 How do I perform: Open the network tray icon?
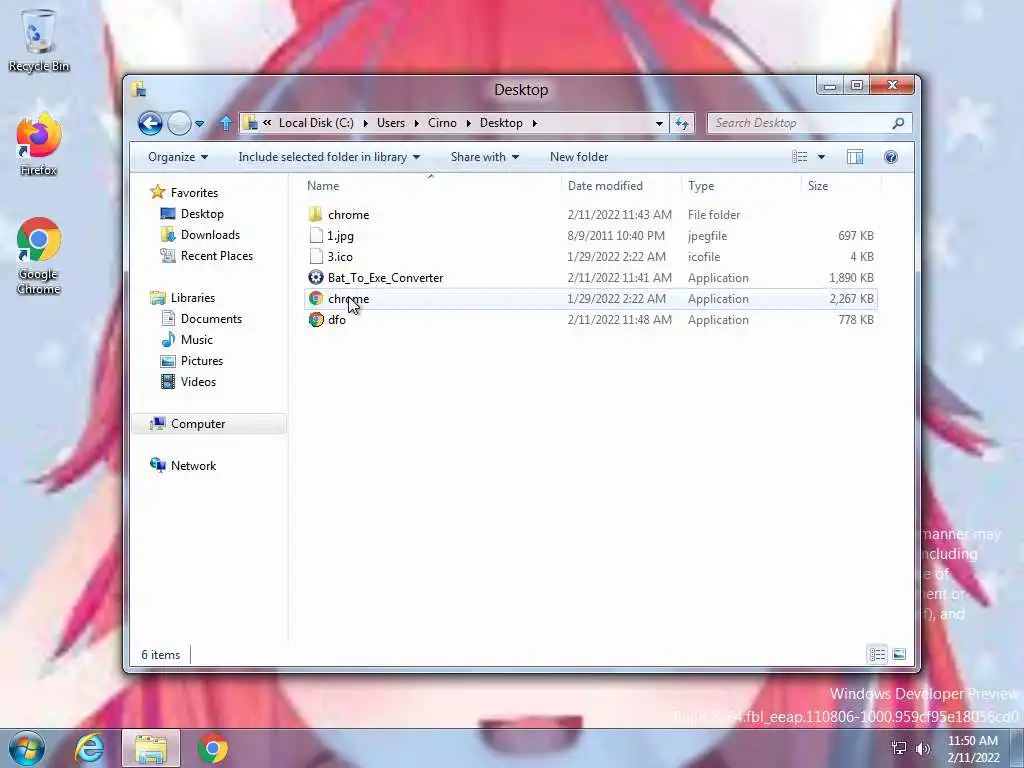[x=899, y=748]
